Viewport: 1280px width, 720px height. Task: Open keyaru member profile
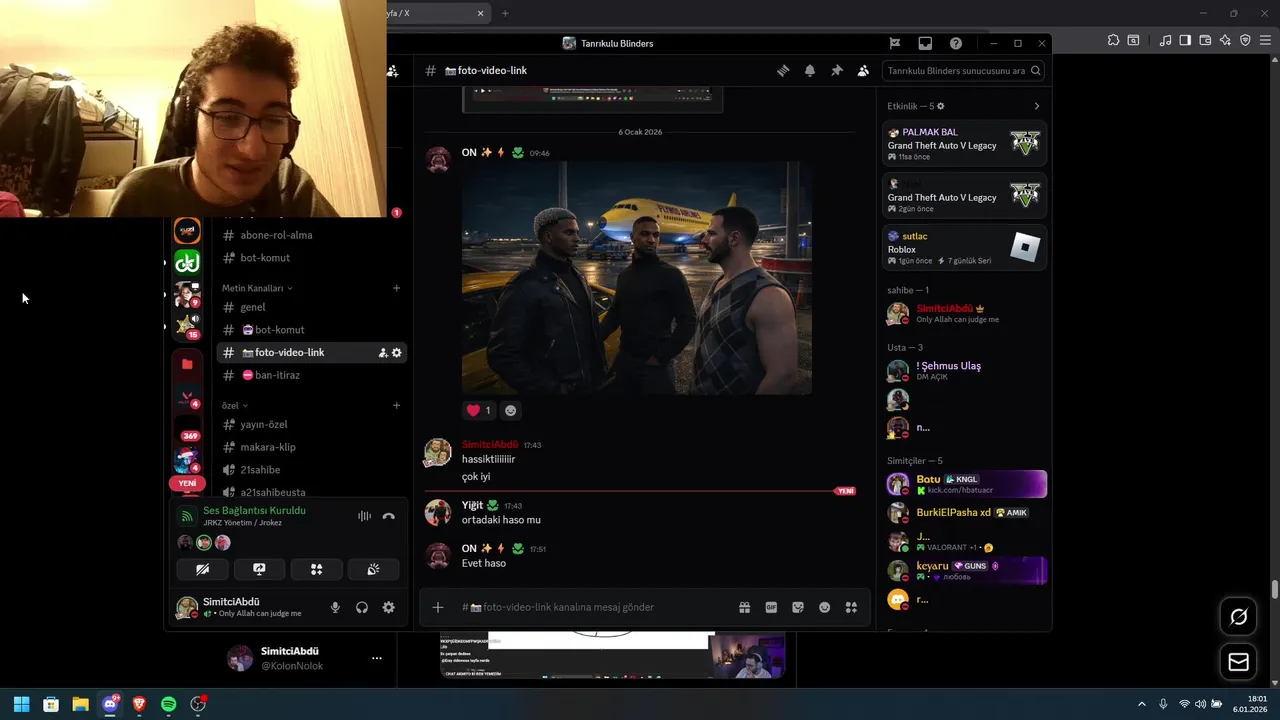pyautogui.click(x=964, y=570)
